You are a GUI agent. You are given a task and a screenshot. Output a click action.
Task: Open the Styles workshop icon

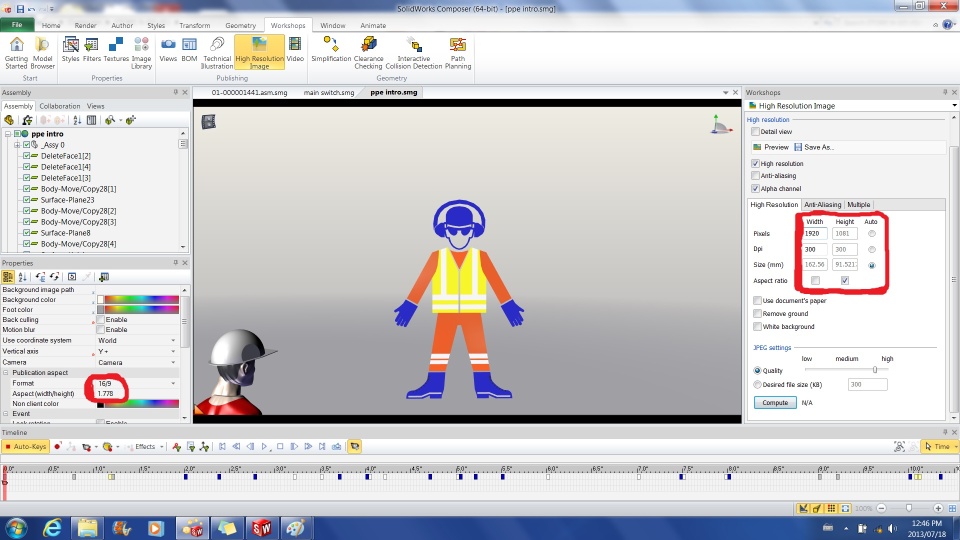(70, 50)
